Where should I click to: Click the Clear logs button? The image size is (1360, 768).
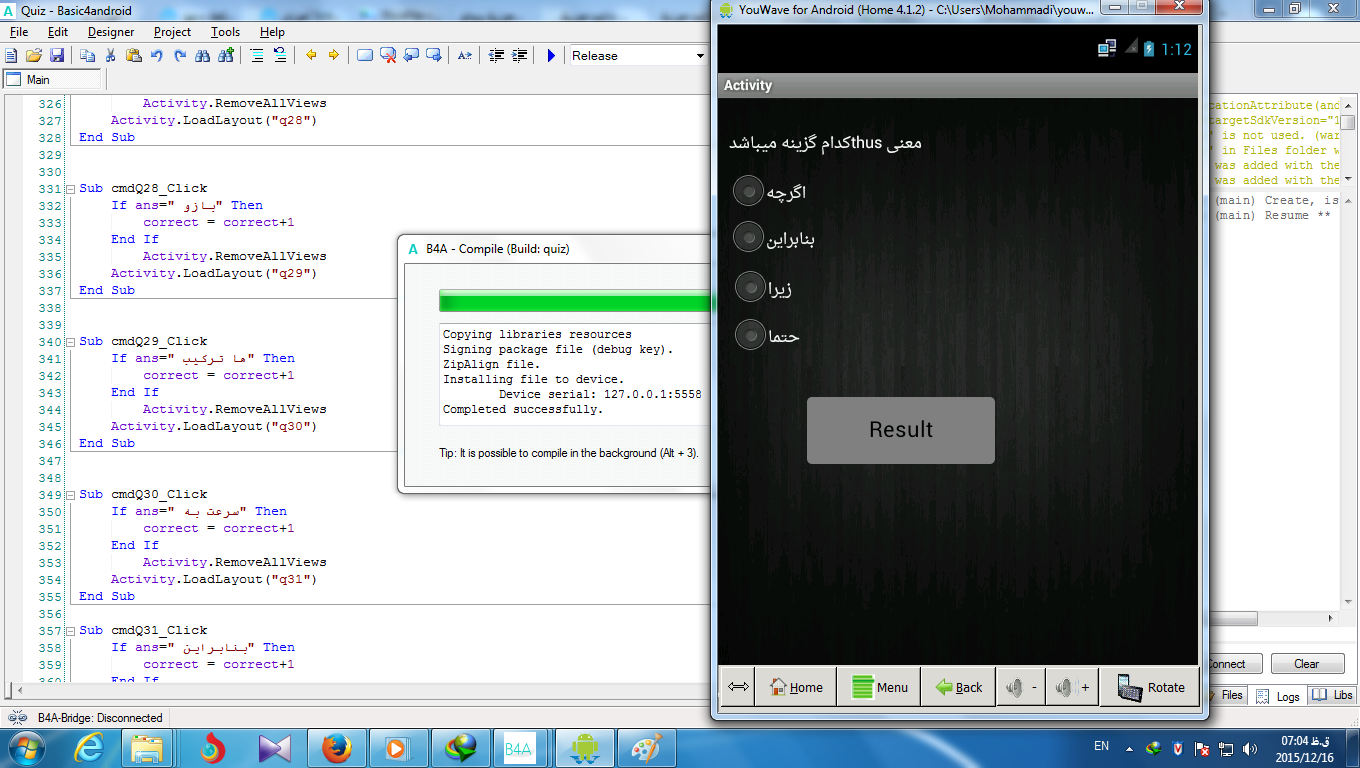[1306, 664]
